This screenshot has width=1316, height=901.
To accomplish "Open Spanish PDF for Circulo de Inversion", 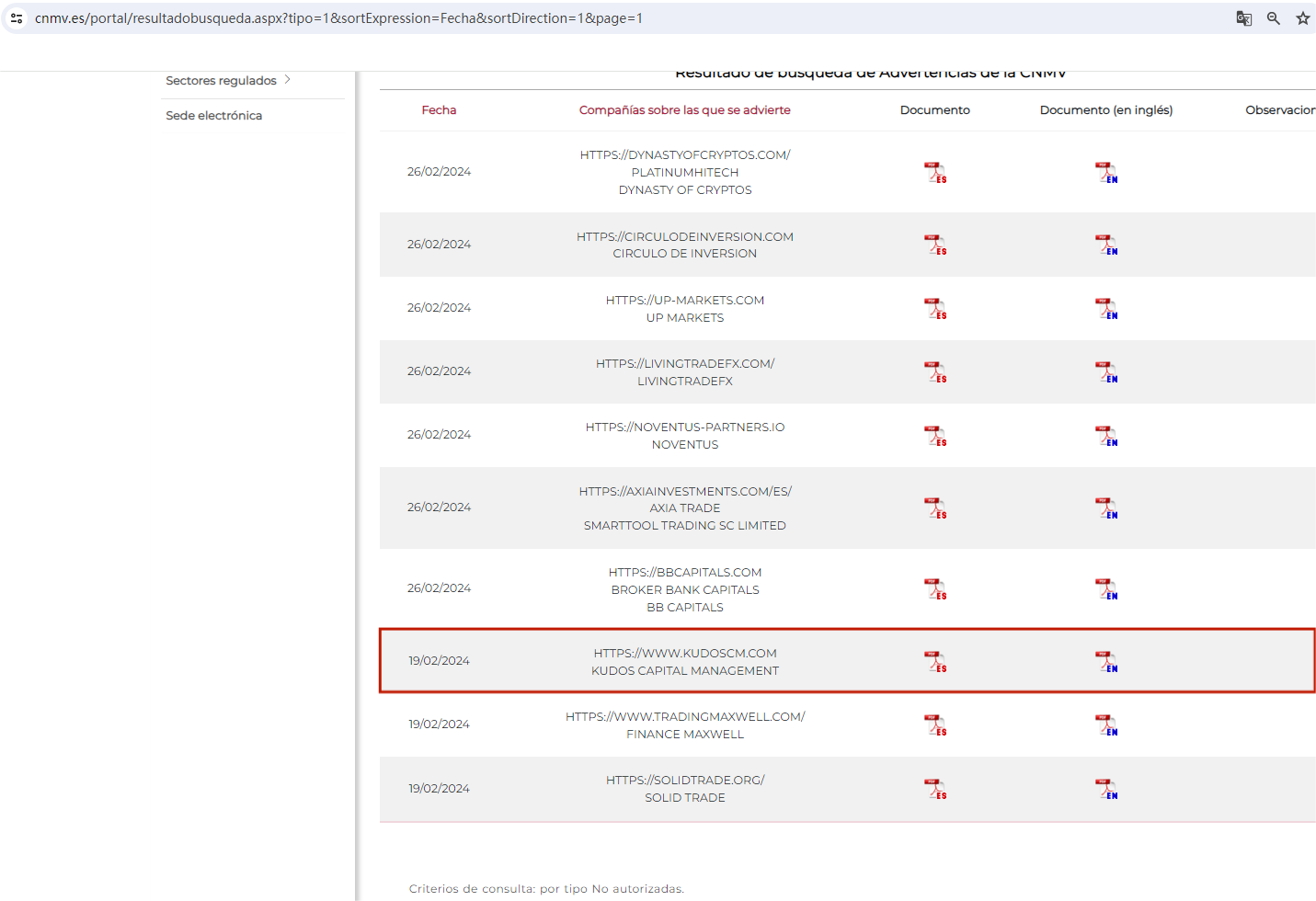I will coord(935,245).
